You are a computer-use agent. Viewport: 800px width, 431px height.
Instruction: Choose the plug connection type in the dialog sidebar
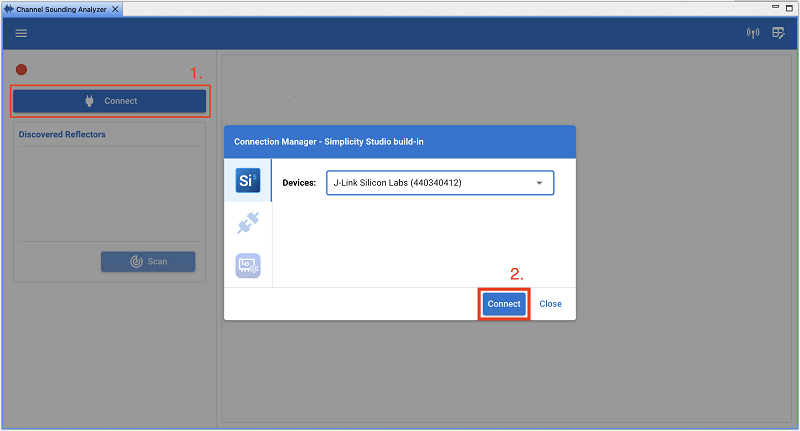[x=247, y=223]
